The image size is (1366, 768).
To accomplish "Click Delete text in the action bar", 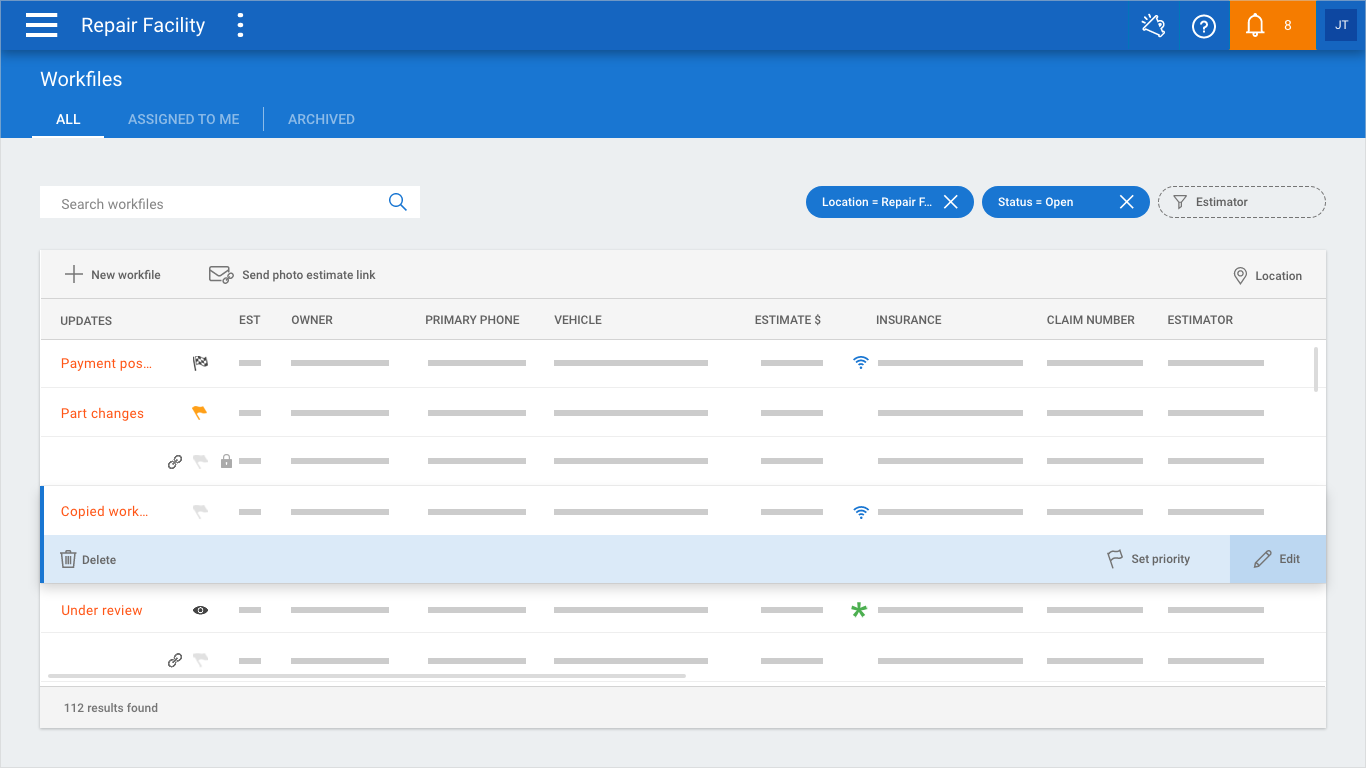I will [99, 560].
